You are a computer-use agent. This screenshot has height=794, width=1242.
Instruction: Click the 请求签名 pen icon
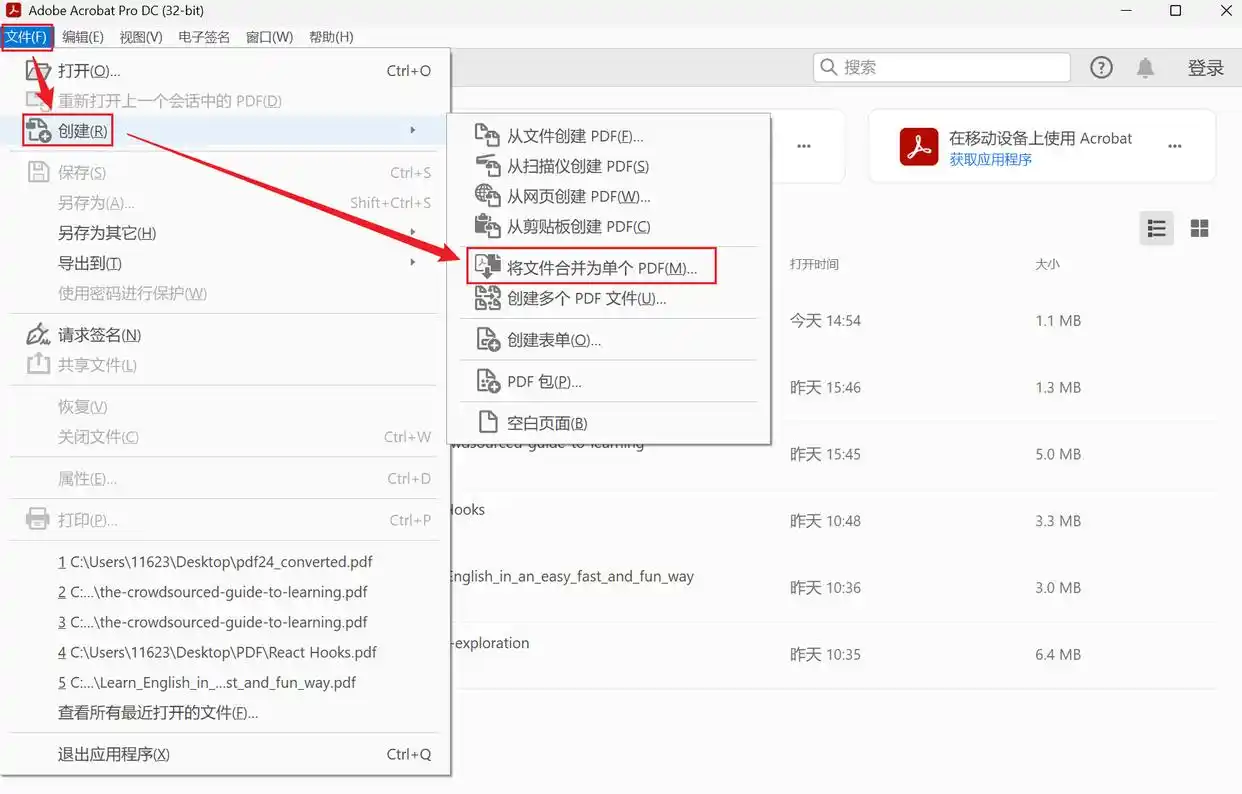coord(38,334)
